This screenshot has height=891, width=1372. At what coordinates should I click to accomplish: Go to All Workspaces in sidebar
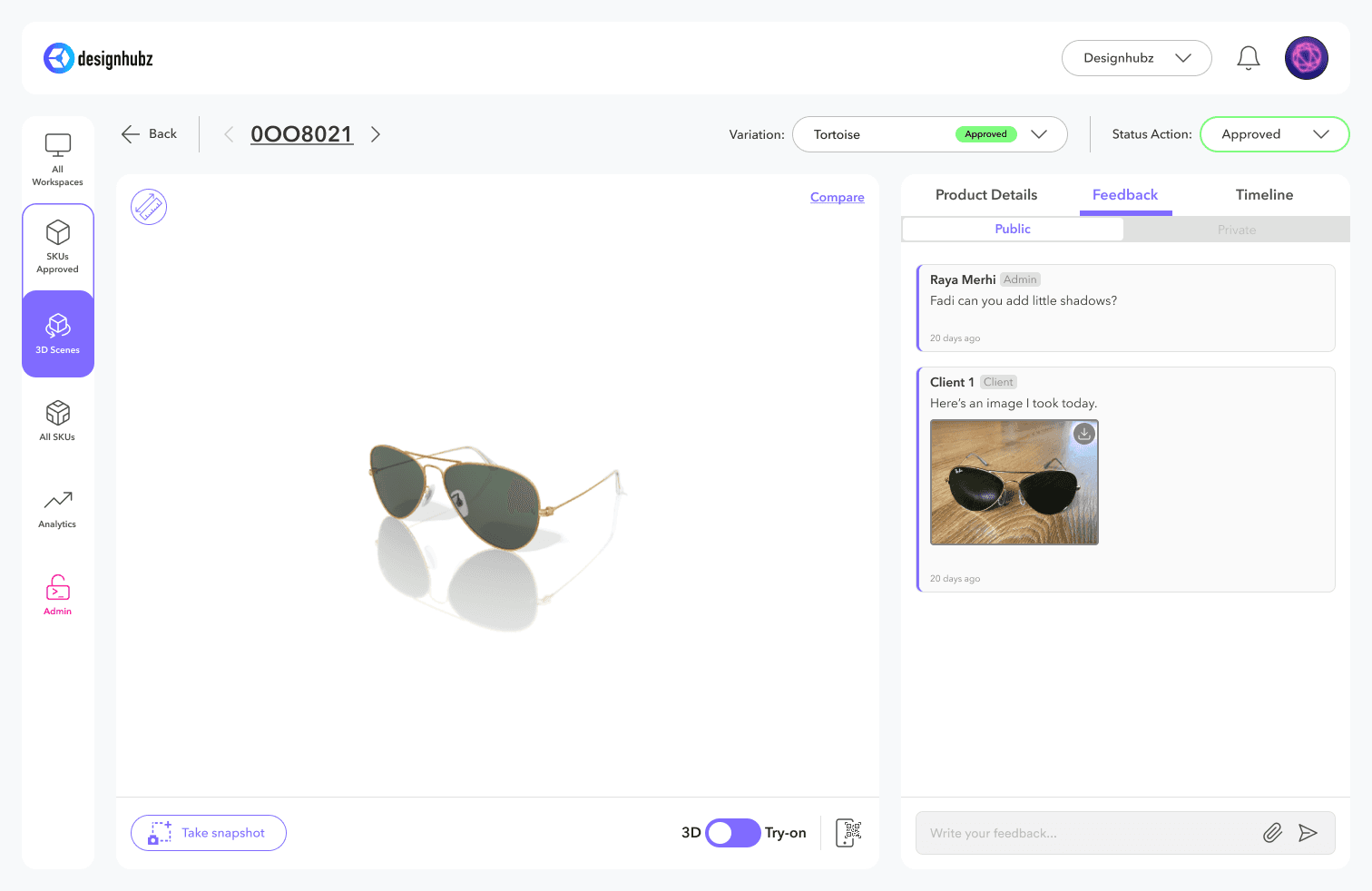pyautogui.click(x=58, y=160)
